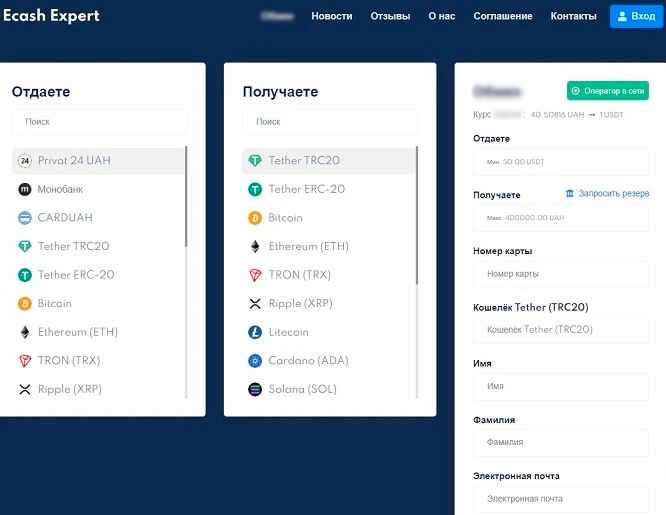The width and height of the screenshot is (666, 515).
Task: Click Ripple (XRP) icon in Получаете list
Action: click(x=256, y=303)
